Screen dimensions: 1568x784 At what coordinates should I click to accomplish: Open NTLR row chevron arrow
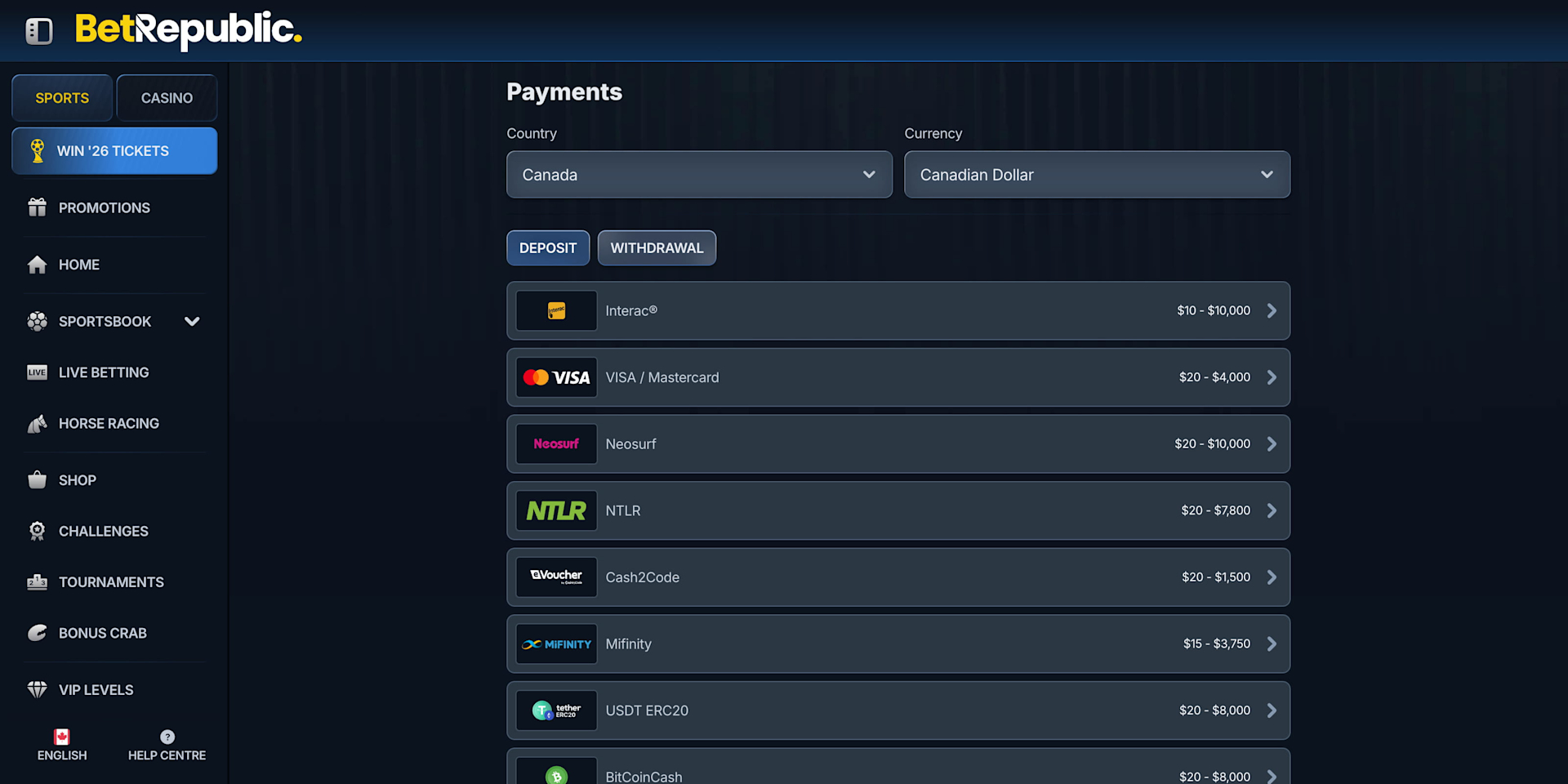pyautogui.click(x=1272, y=511)
